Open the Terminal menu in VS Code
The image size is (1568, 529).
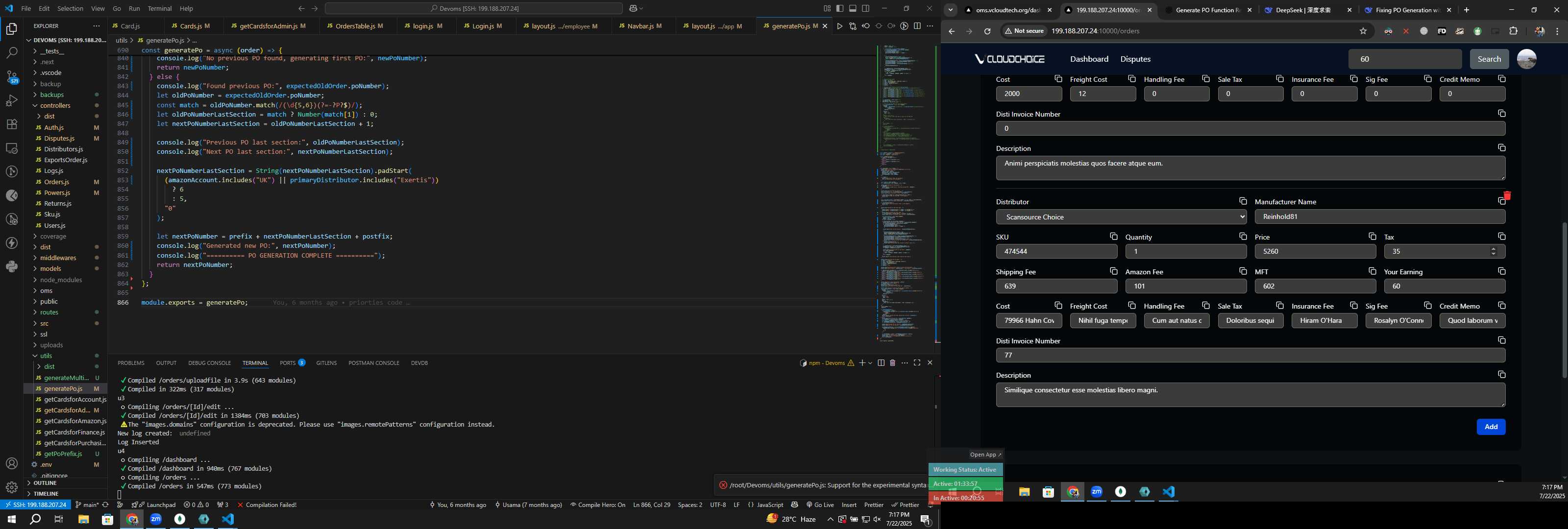(159, 8)
